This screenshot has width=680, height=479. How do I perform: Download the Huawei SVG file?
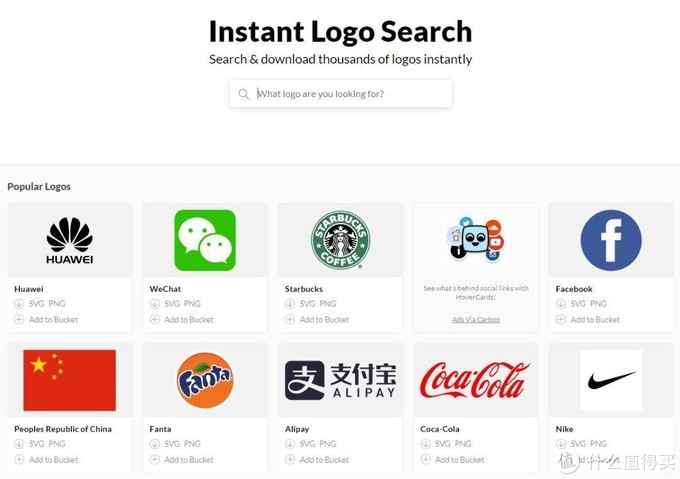[36, 304]
